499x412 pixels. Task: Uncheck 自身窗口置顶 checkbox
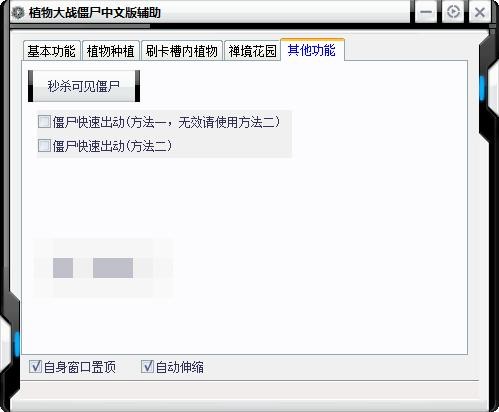[35, 366]
